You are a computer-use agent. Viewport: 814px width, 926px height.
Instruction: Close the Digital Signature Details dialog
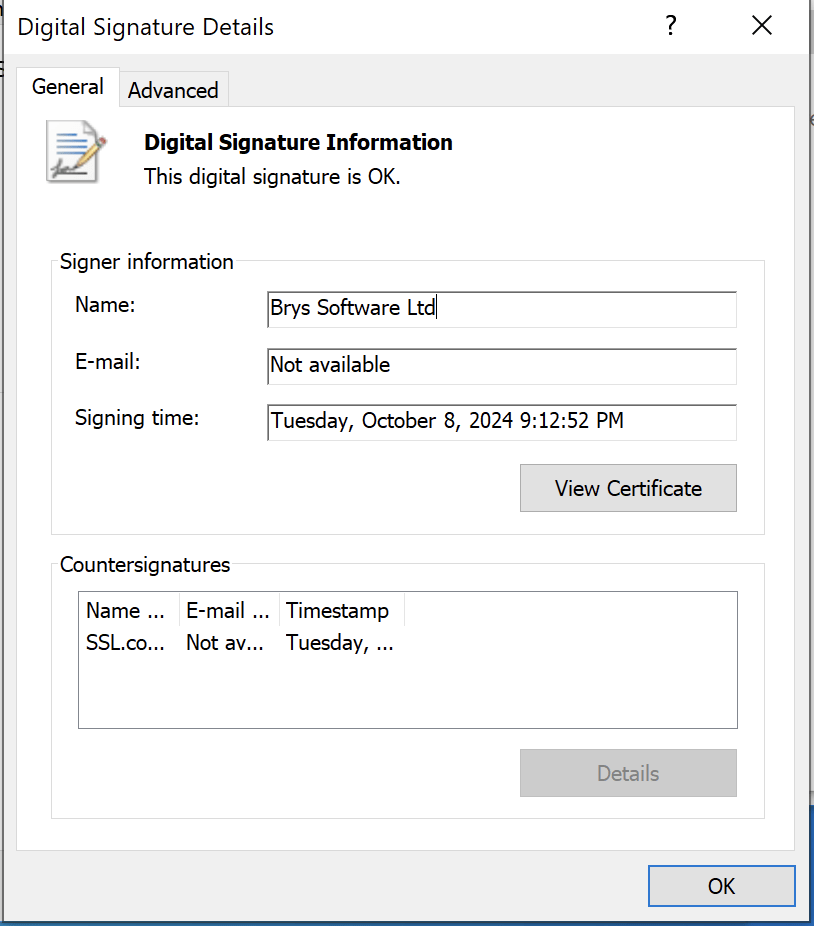[761, 25]
